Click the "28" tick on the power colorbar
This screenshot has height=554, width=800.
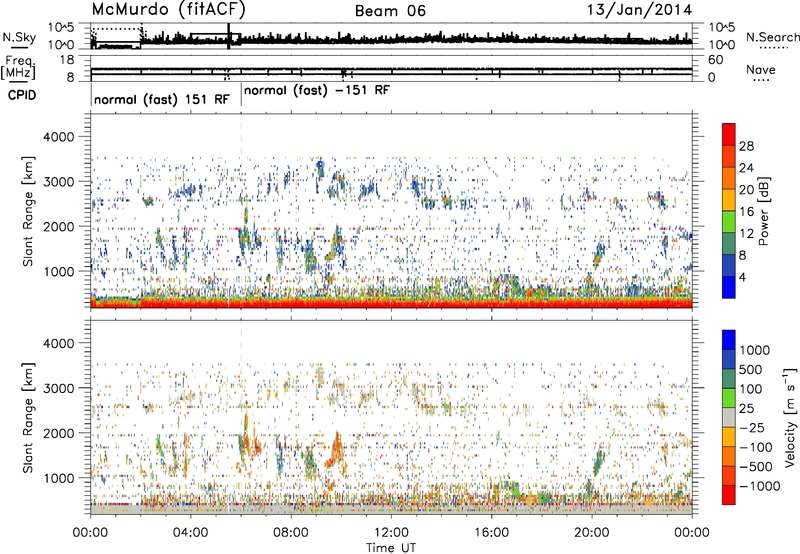(746, 146)
